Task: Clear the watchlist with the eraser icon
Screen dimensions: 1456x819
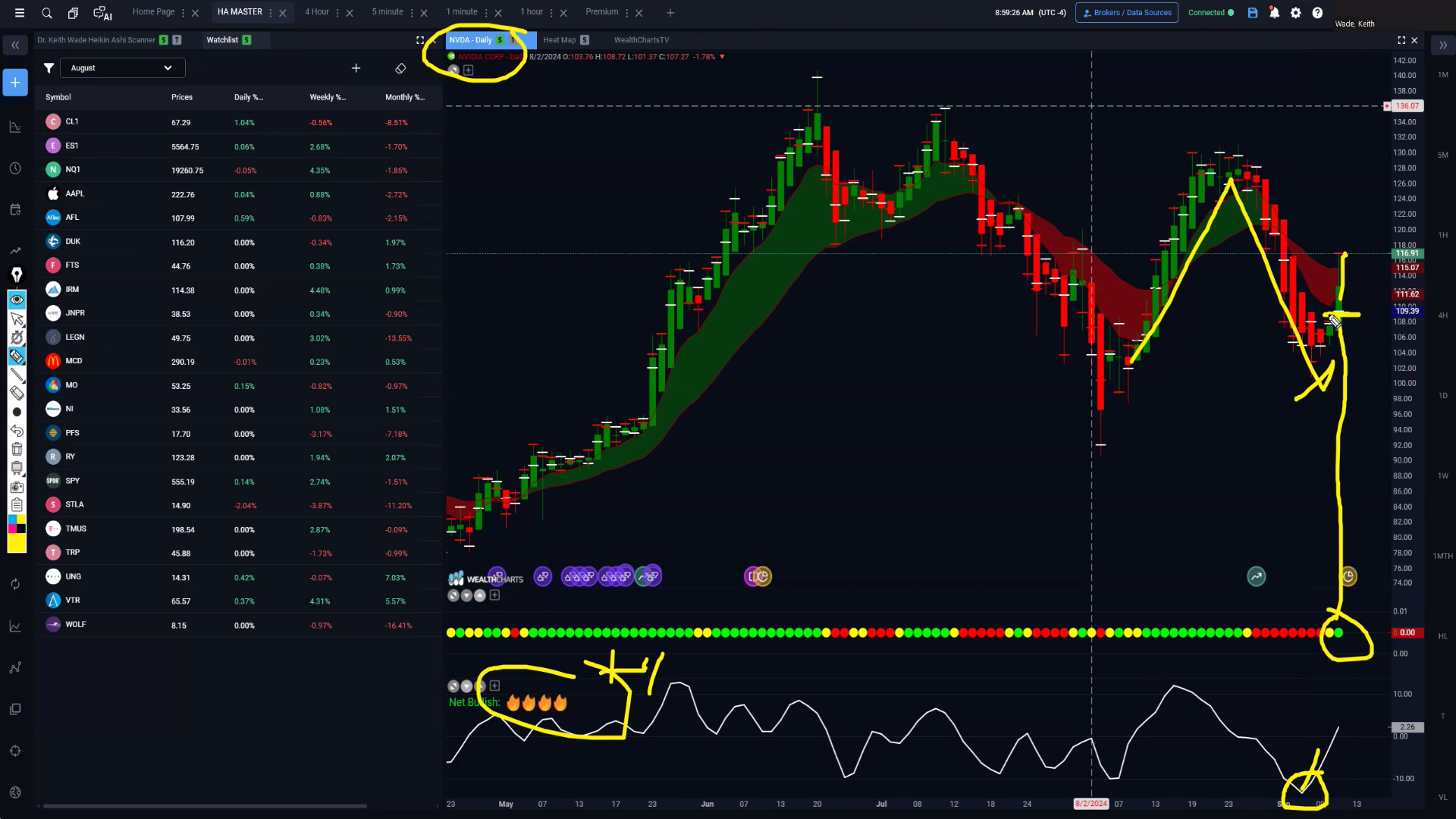Action: click(400, 68)
